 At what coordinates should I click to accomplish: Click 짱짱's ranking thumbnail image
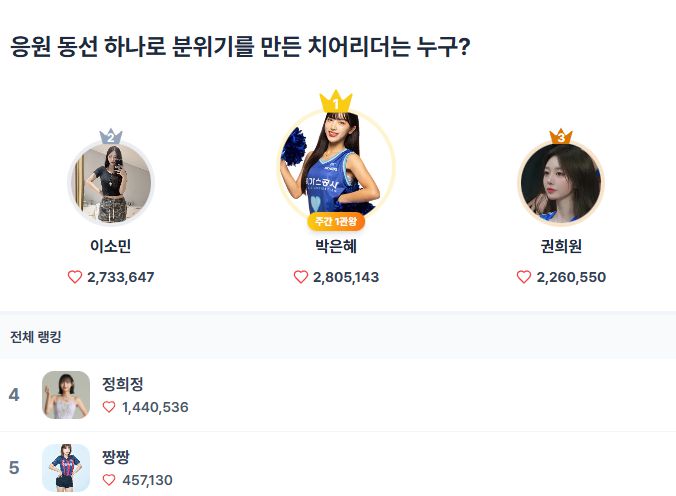(66, 468)
